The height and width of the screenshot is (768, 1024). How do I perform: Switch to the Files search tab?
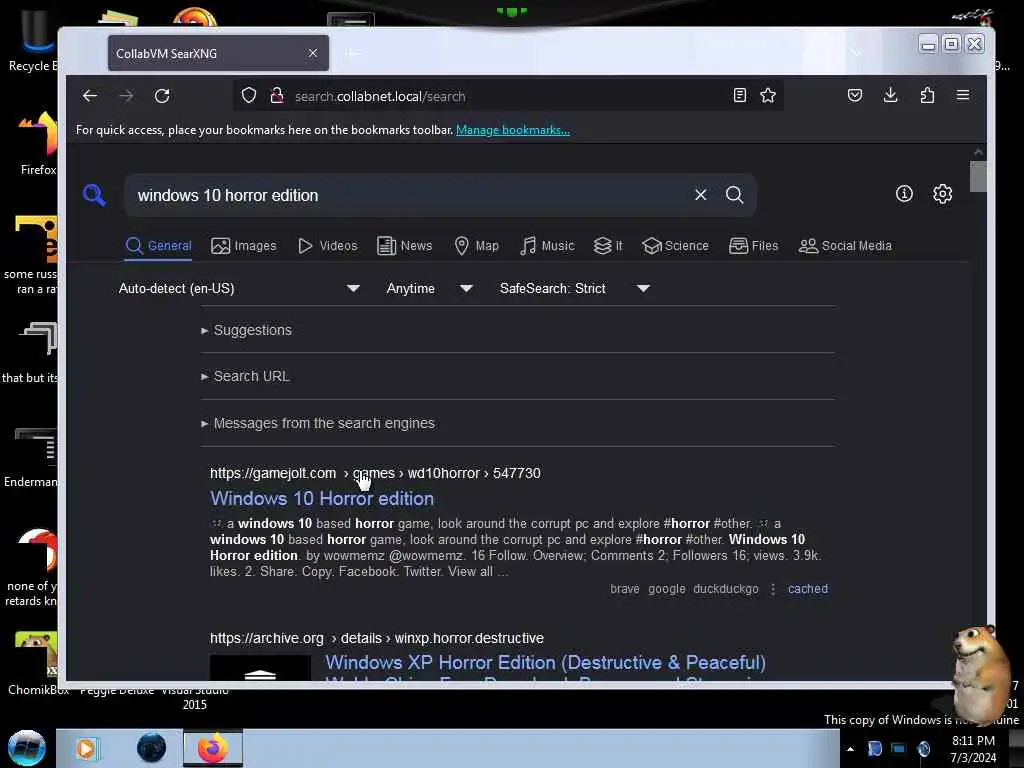(x=753, y=246)
